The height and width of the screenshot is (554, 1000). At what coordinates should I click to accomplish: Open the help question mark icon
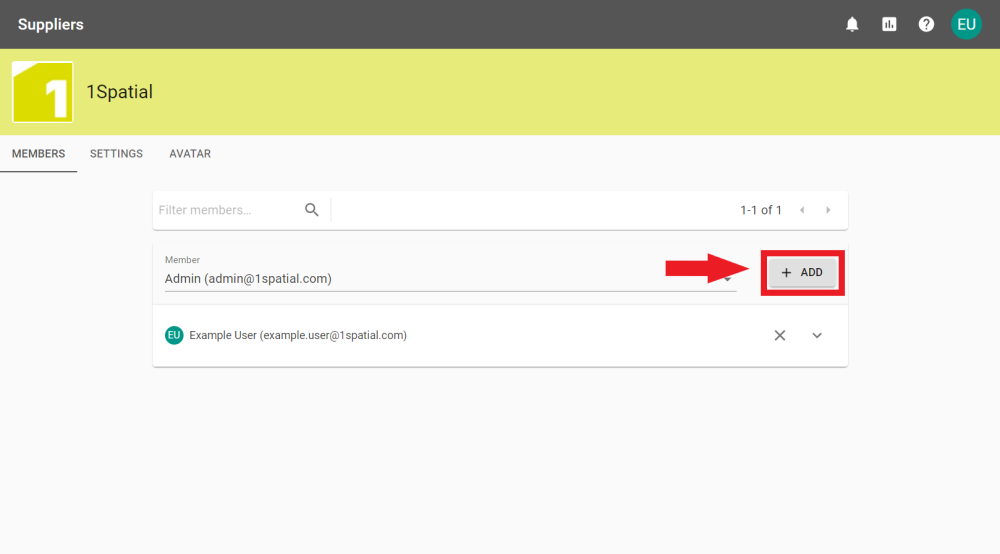pos(926,24)
